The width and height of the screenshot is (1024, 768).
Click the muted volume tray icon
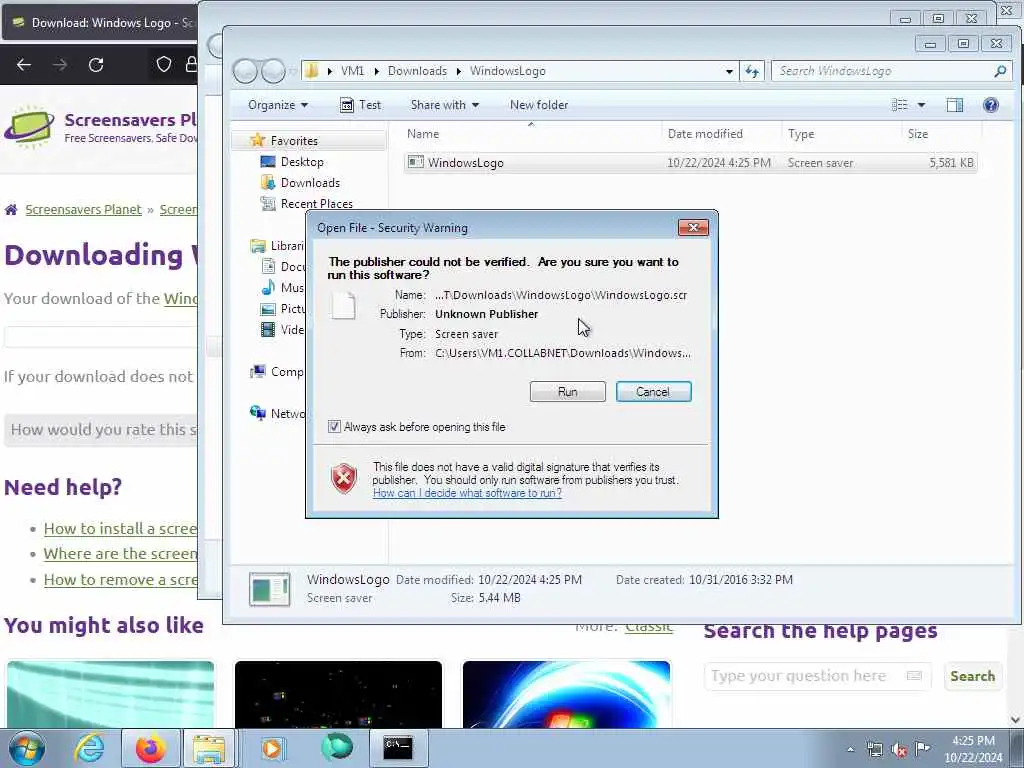pos(899,749)
